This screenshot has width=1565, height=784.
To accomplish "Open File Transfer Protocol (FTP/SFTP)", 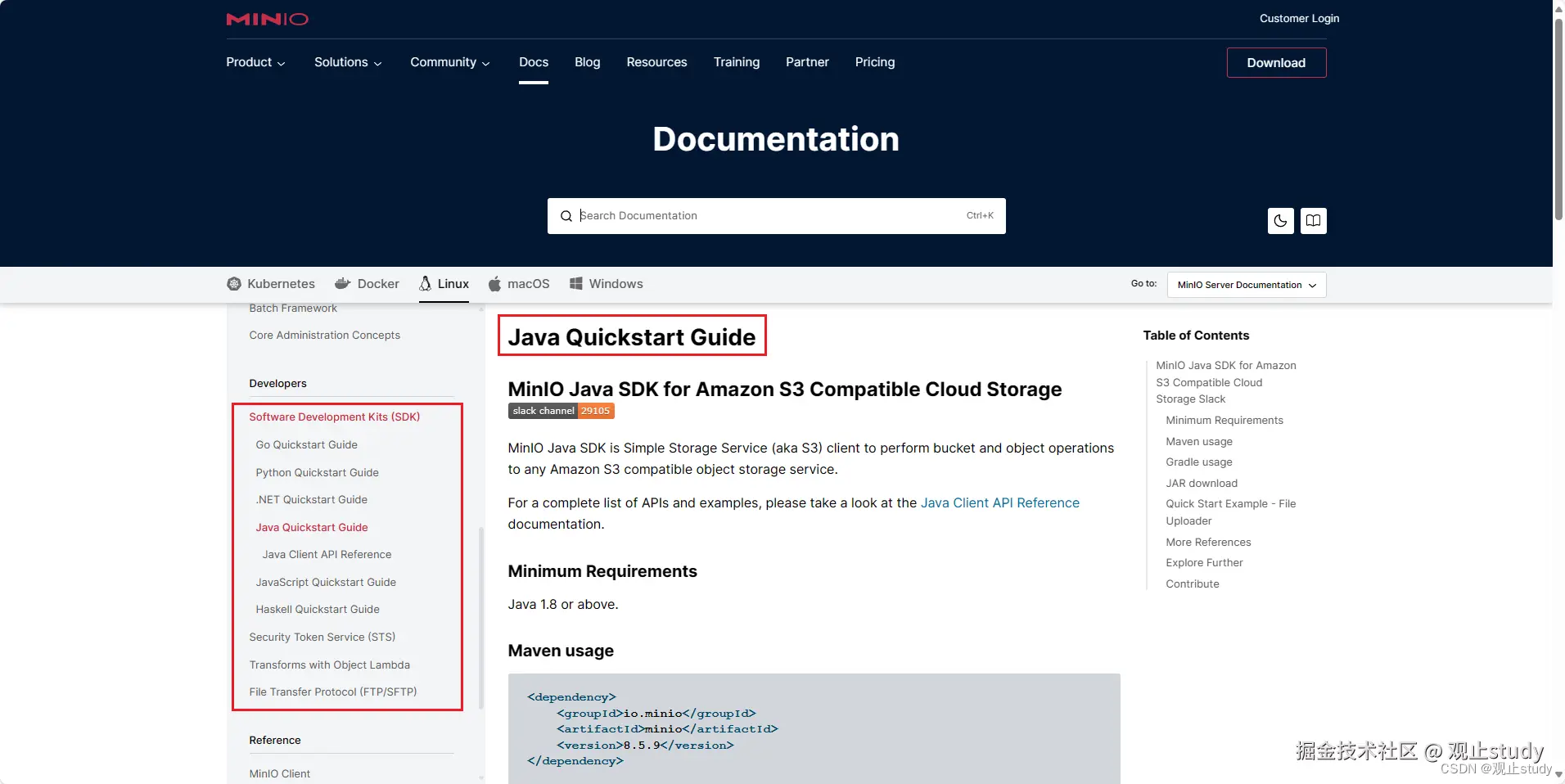I will [332, 692].
